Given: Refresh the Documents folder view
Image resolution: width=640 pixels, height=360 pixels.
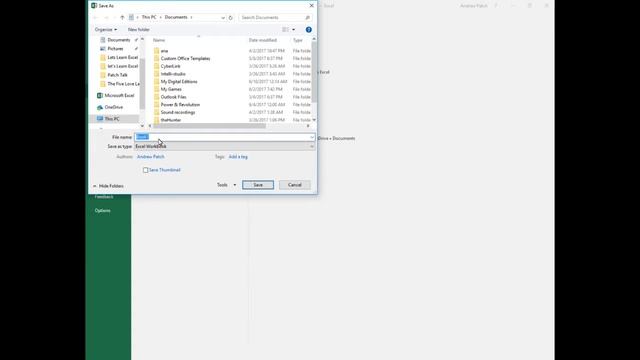Looking at the screenshot, I should (231, 18).
